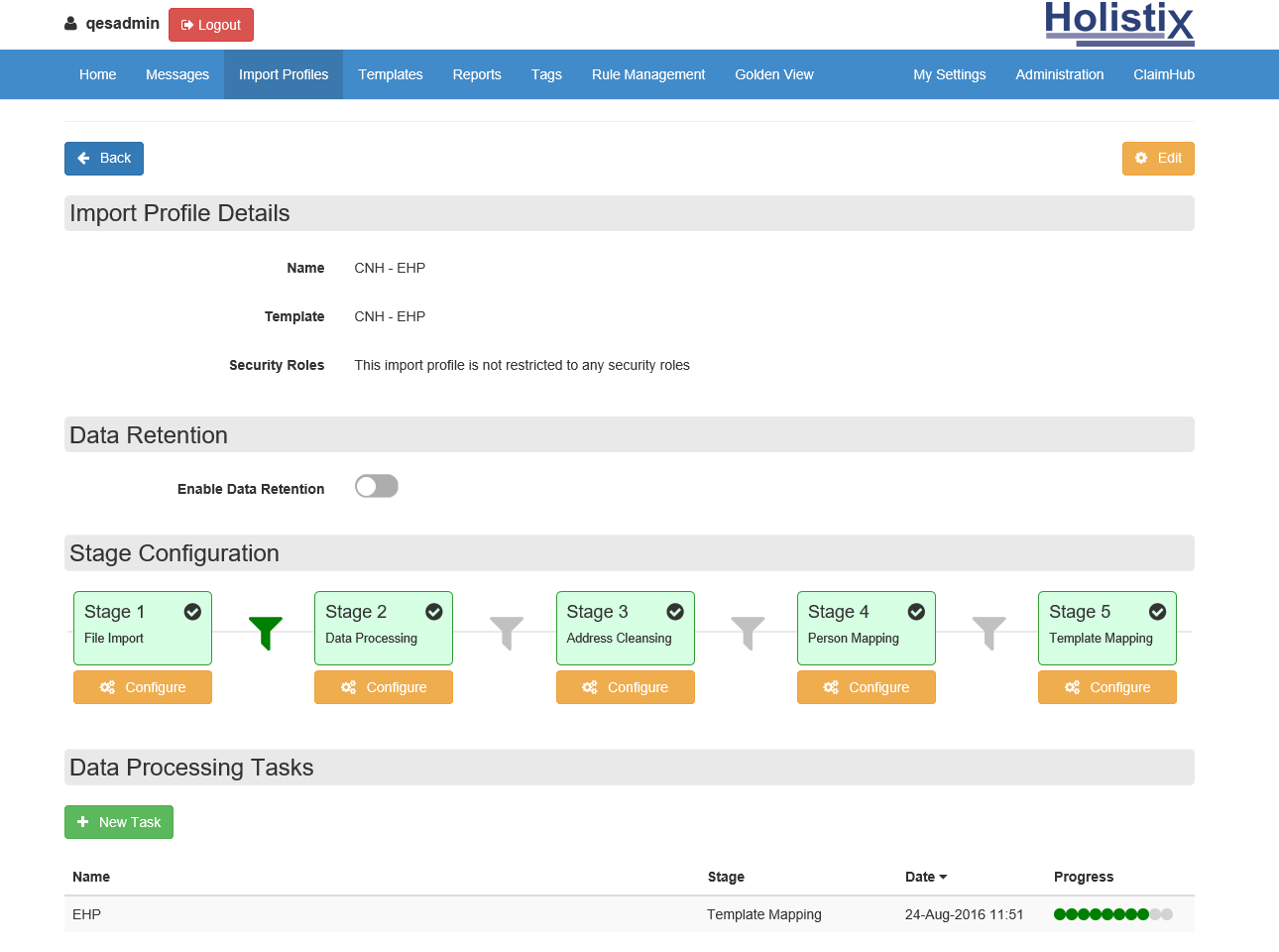Click the Holistix logo
1279x952 pixels.
click(1118, 24)
